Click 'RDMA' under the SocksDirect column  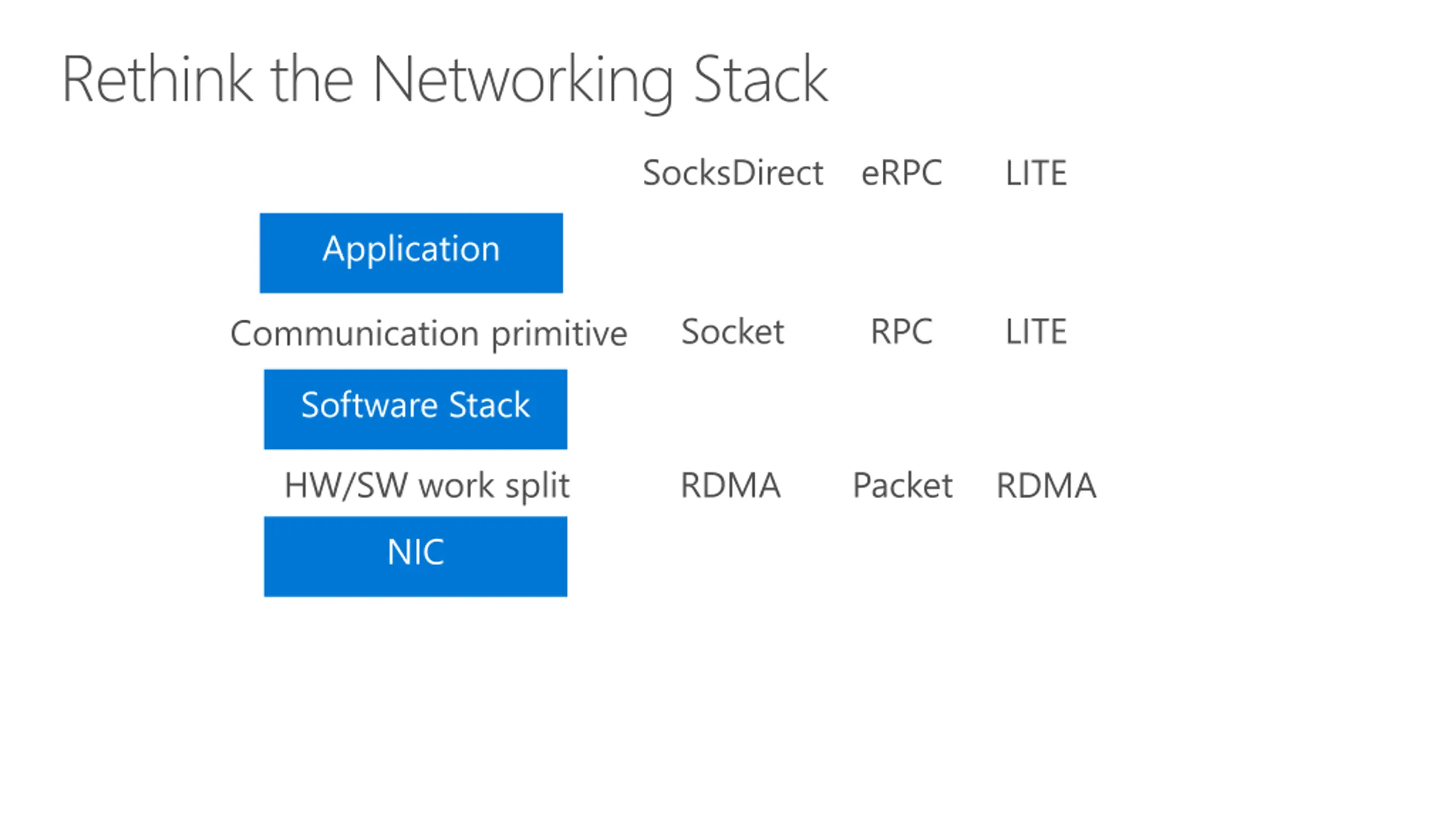point(730,485)
